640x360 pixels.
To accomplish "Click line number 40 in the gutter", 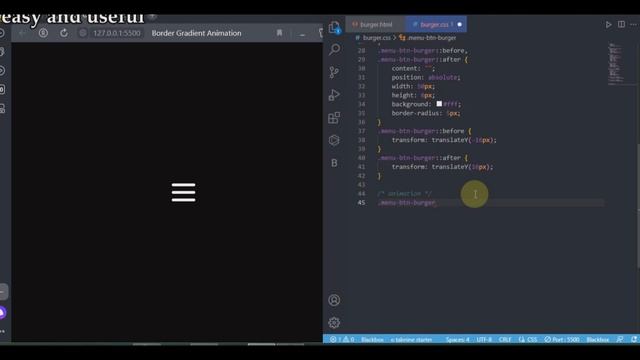I will pyautogui.click(x=361, y=158).
